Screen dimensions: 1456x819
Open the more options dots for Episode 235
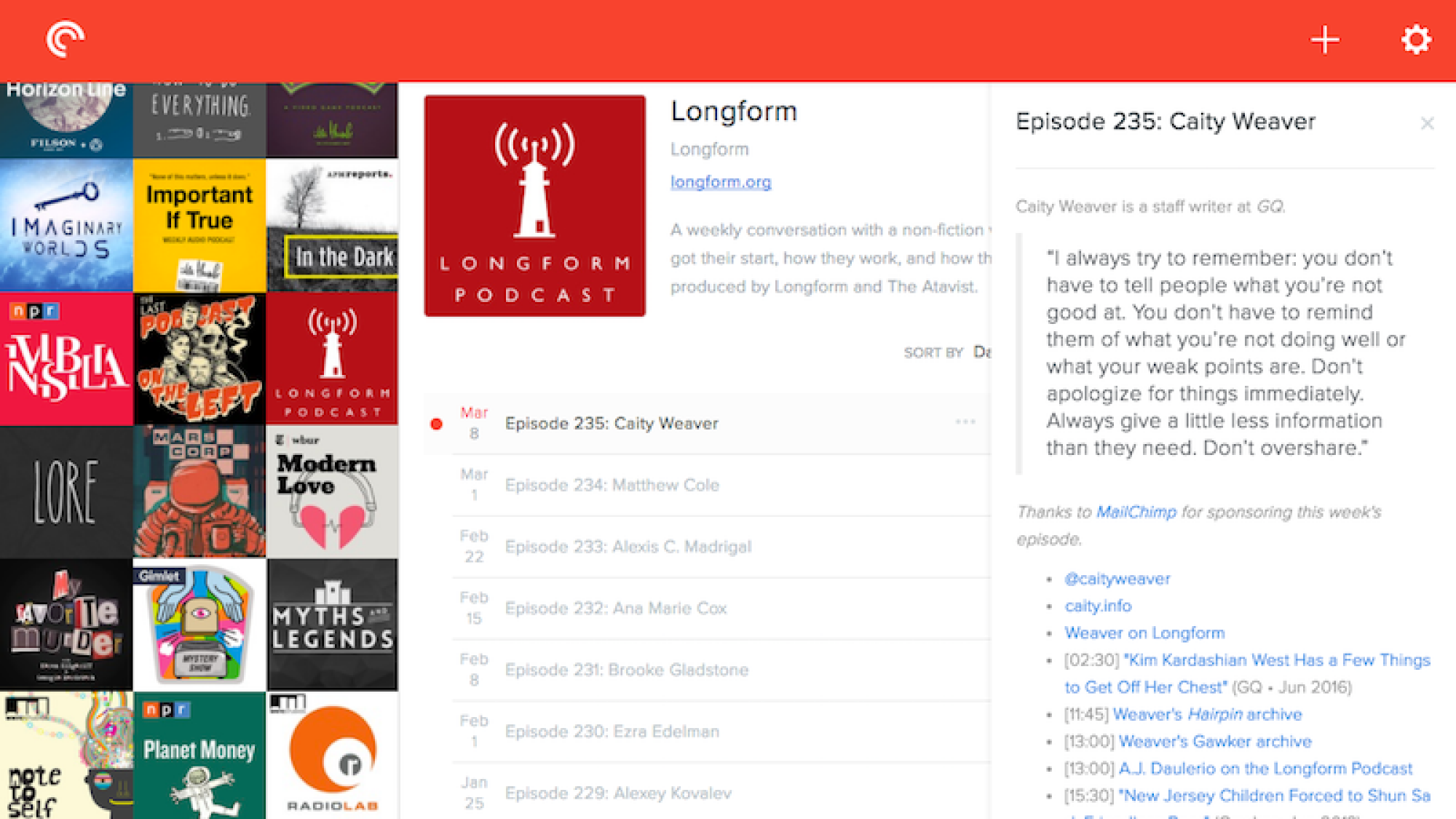[965, 422]
